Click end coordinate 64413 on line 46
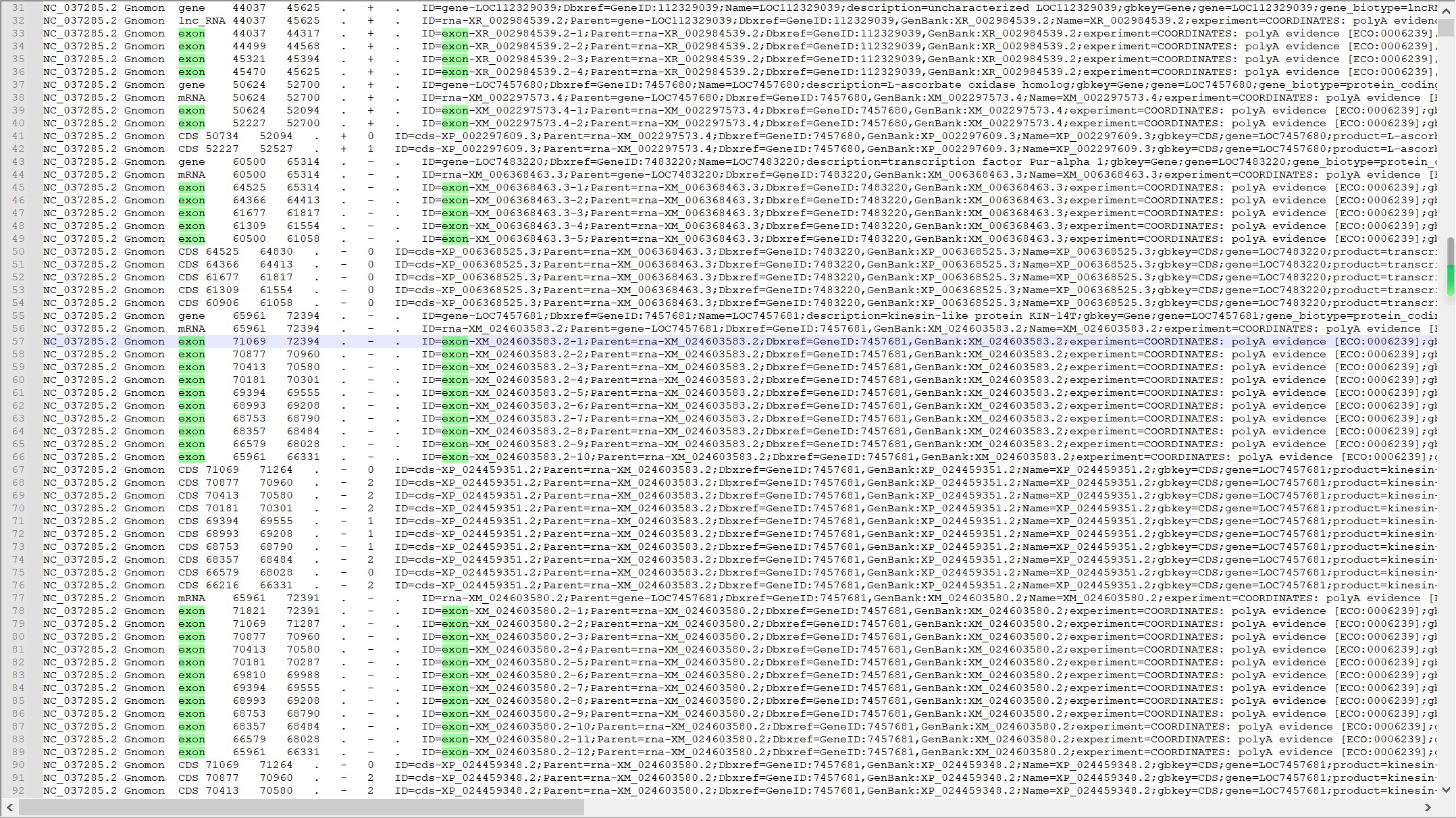This screenshot has width=1456, height=818. 303,200
